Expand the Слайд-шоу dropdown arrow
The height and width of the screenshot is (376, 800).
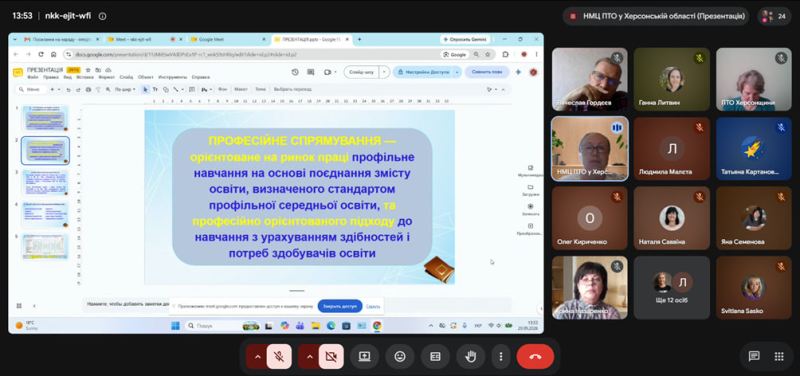click(x=385, y=72)
